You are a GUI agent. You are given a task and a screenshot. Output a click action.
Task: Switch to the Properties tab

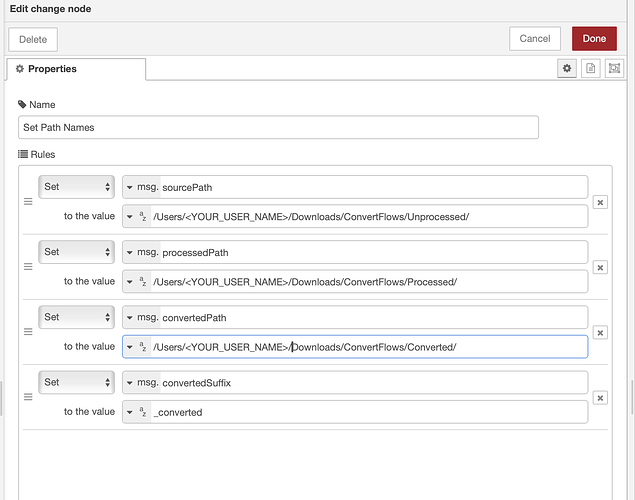click(76, 69)
